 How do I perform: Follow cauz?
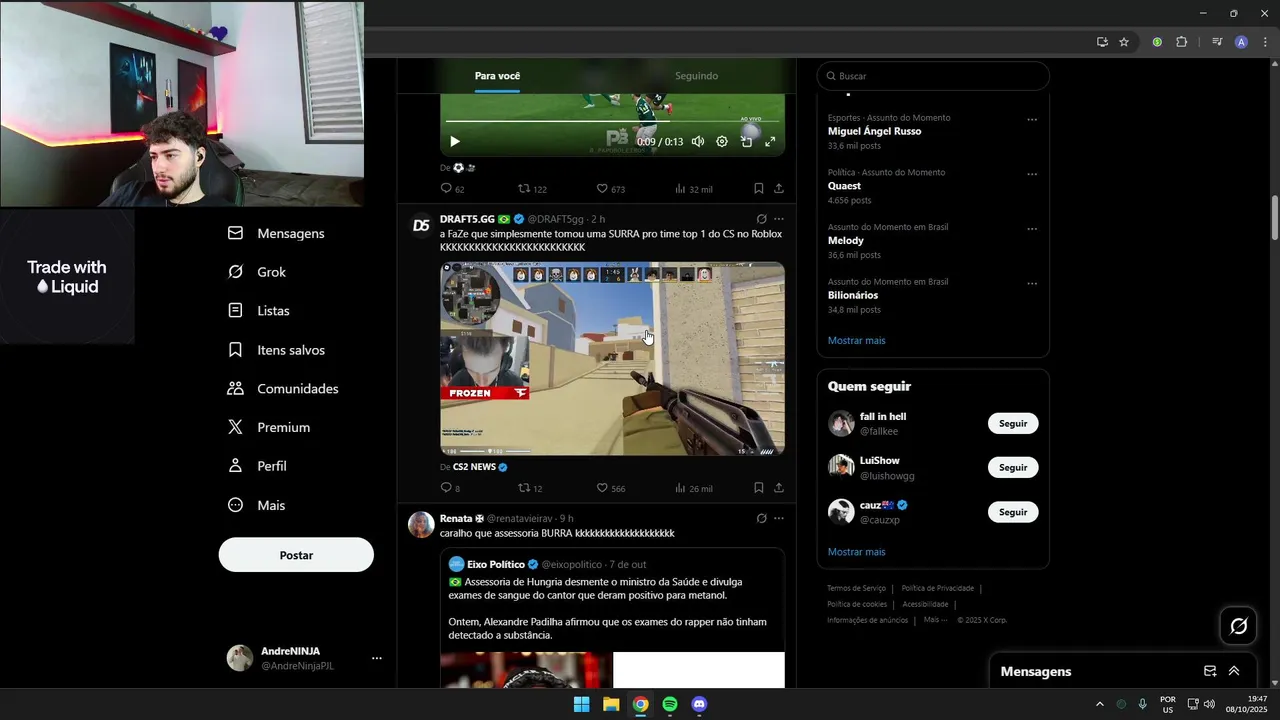coord(1013,512)
